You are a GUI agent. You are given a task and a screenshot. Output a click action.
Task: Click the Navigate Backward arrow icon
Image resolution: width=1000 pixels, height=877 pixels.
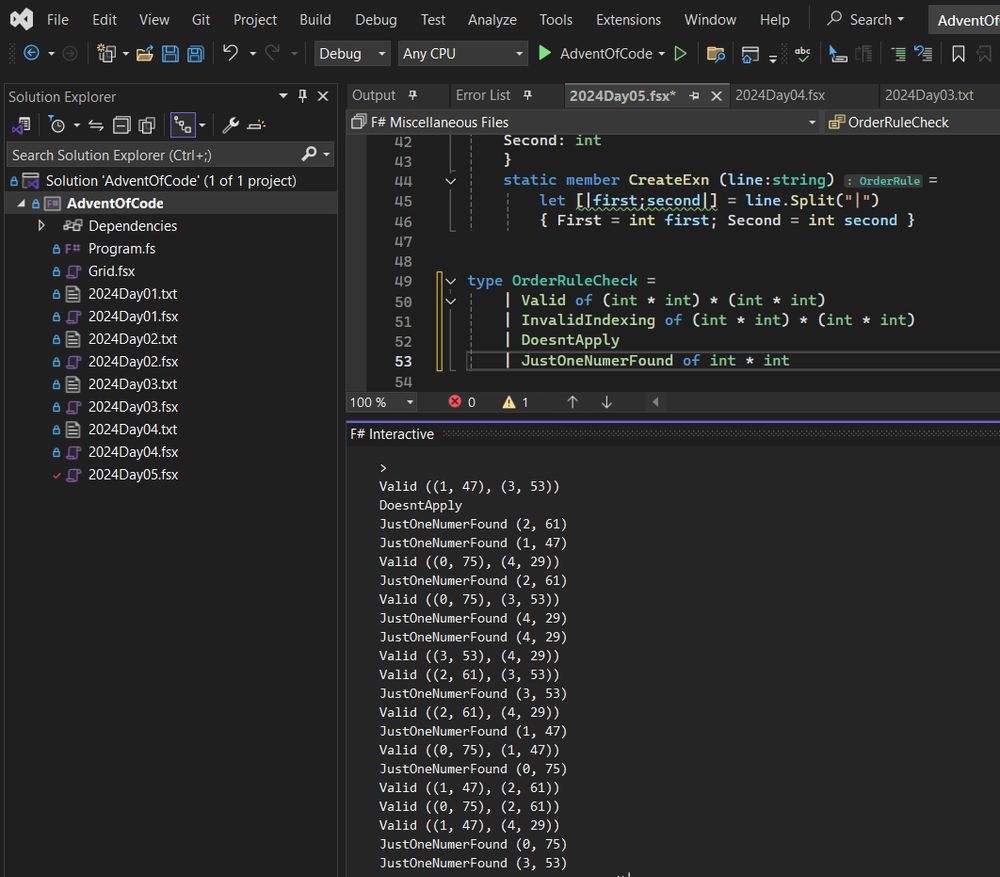(x=31, y=53)
